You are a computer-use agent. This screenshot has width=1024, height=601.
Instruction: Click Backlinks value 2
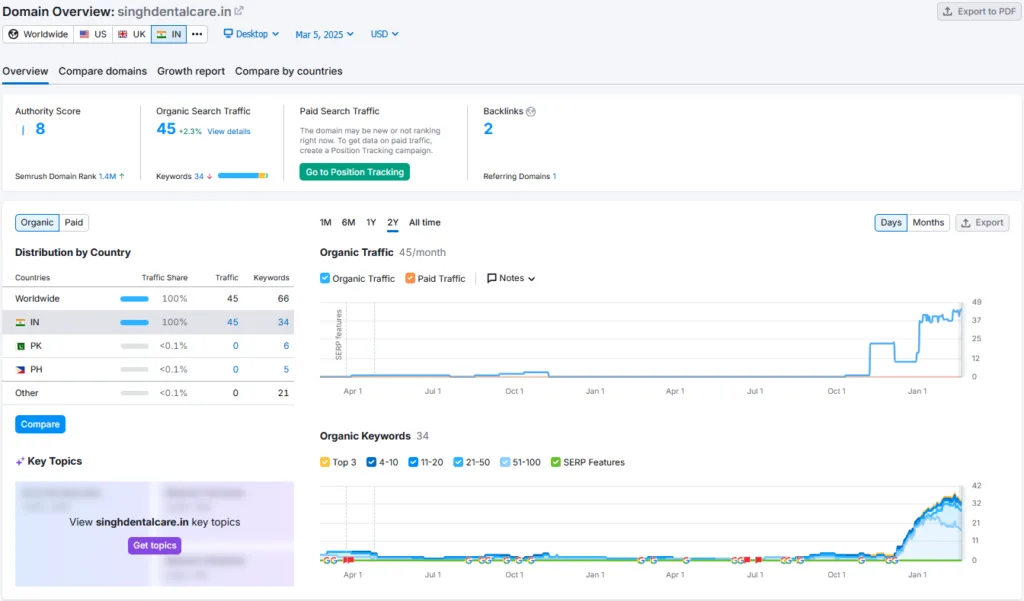point(488,129)
